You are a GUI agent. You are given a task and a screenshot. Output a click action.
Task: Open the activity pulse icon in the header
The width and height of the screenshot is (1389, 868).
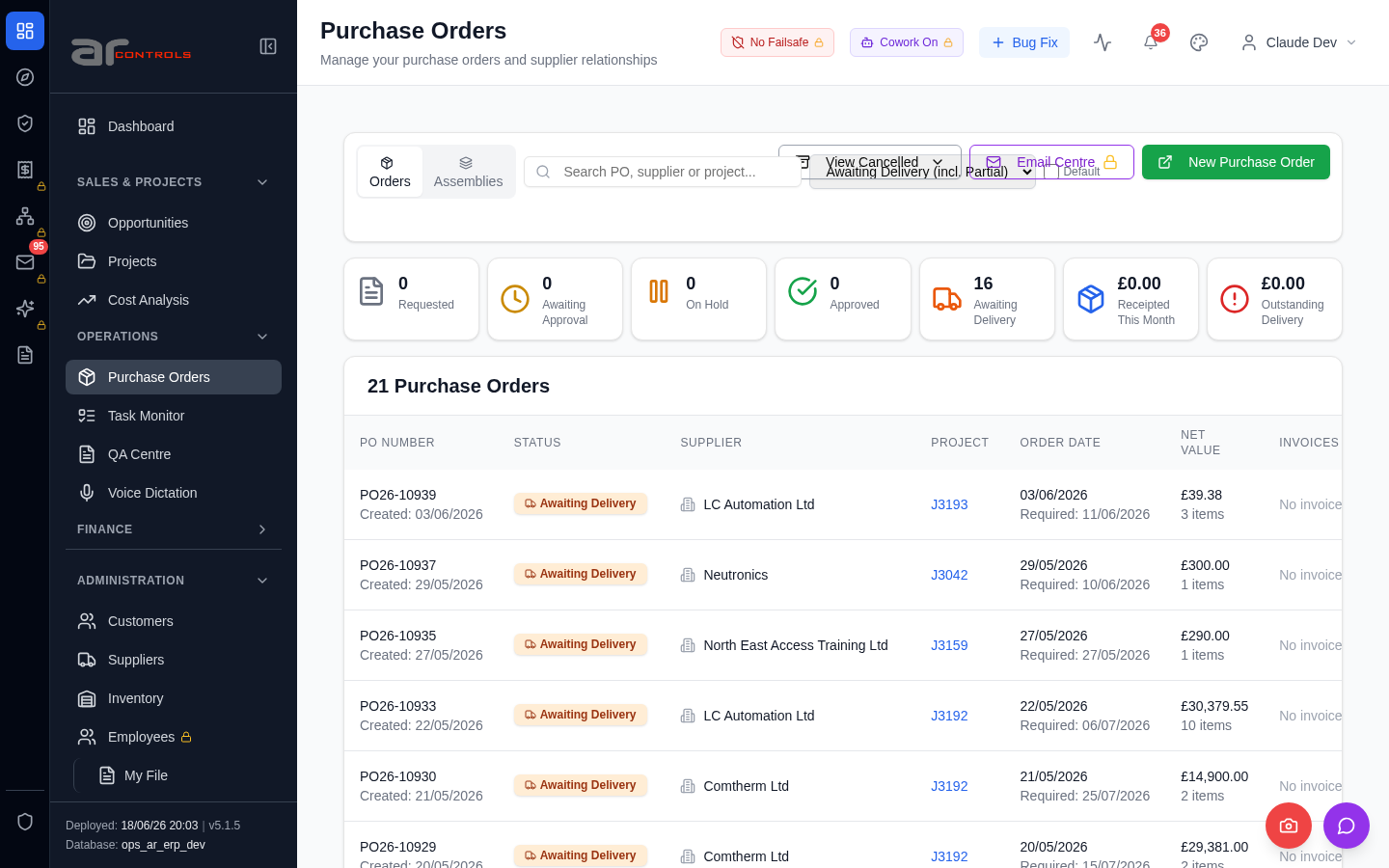click(x=1103, y=42)
